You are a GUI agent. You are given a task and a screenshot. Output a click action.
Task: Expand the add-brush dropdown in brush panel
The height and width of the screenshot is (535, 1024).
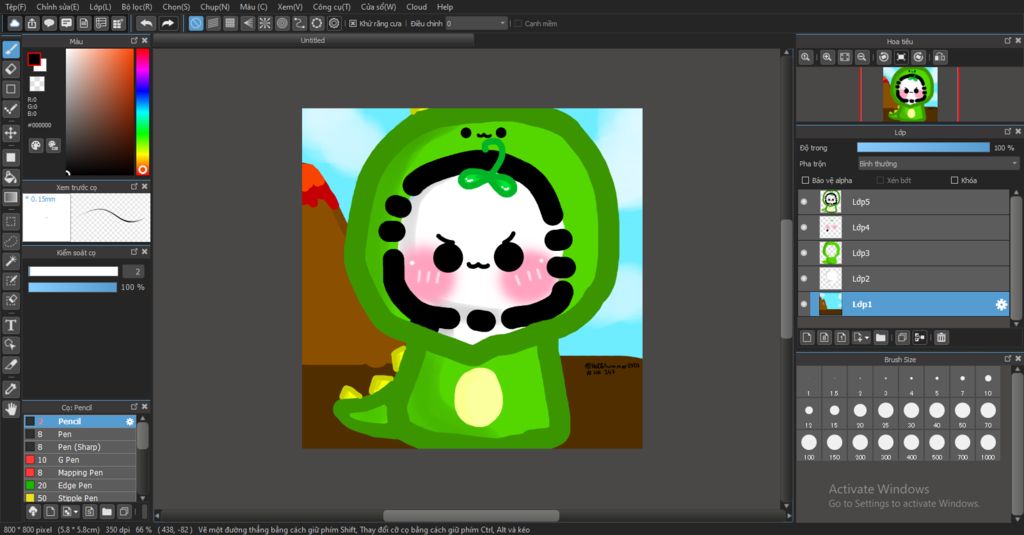(x=76, y=511)
